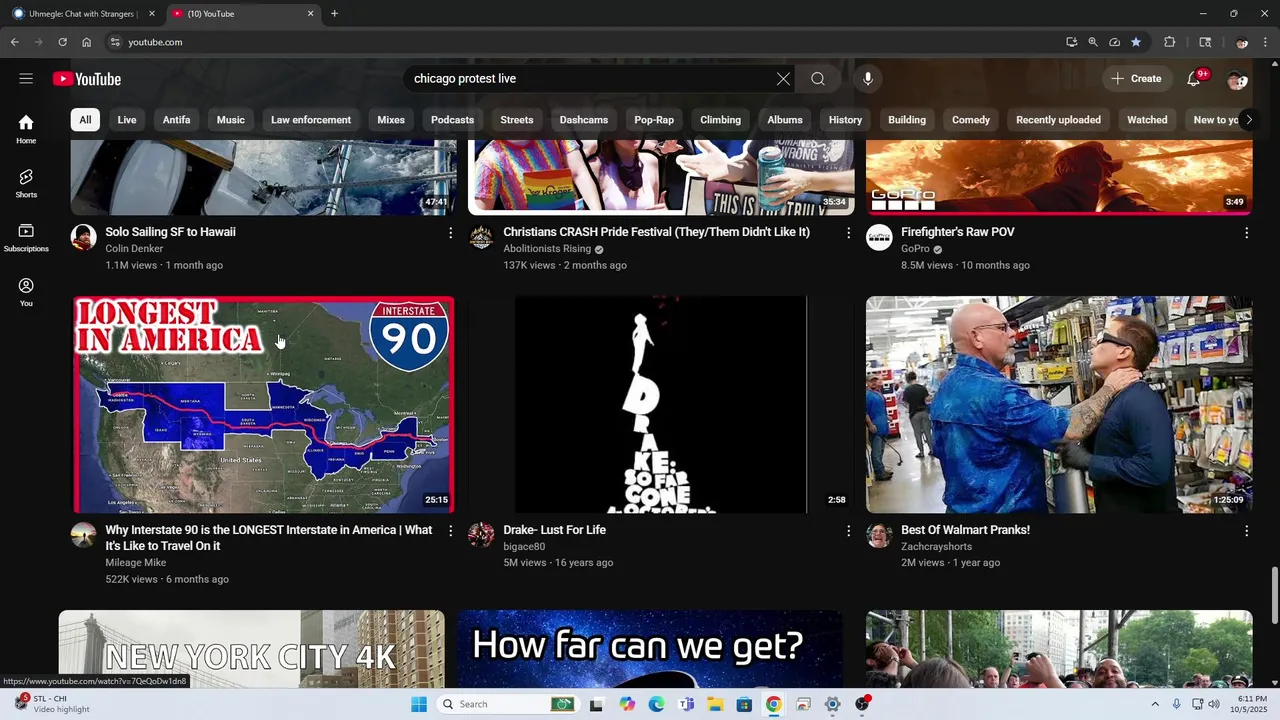Open the Why Interstate 90 video title
This screenshot has height=720, width=1280.
pos(269,538)
